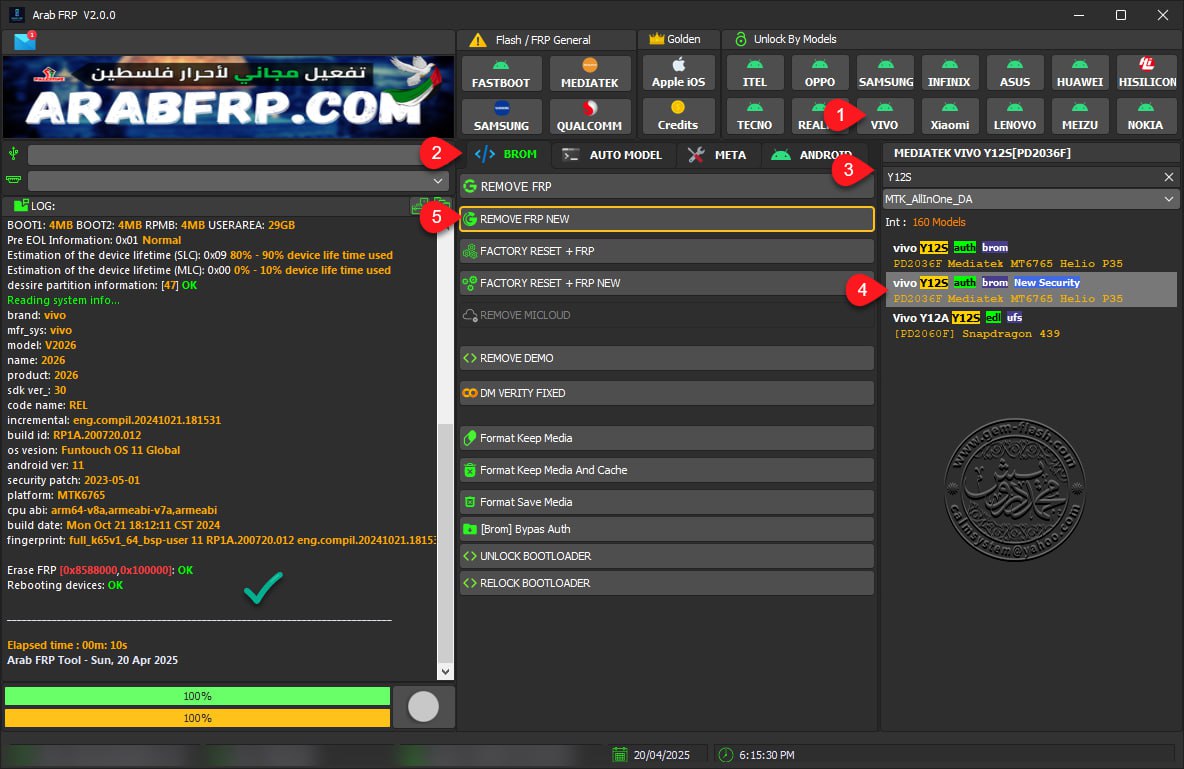Select vivo Y12S New Security model

(1031, 290)
